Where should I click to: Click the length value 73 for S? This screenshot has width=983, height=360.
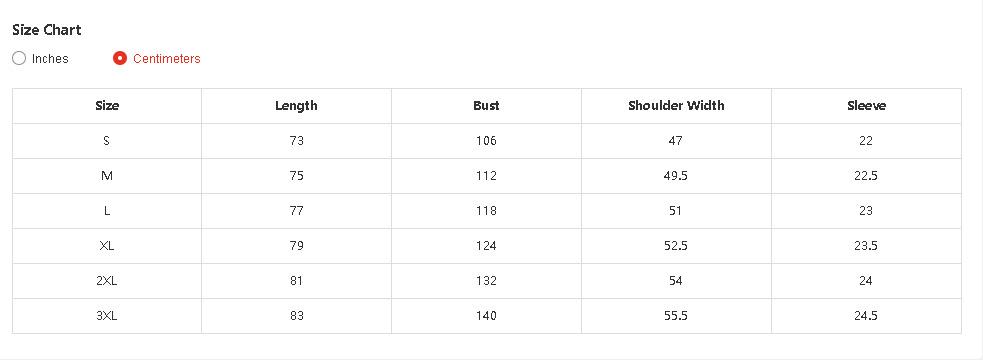tap(297, 140)
